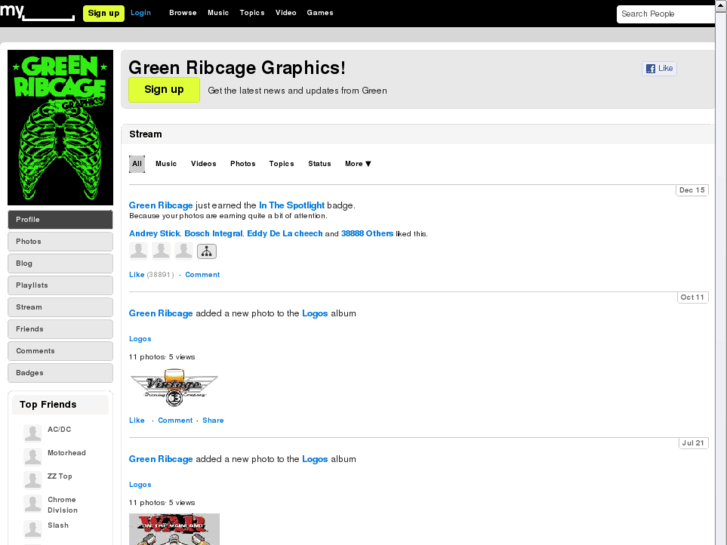The image size is (727, 545).
Task: Click the large Sign up button under the title
Action: coord(164,90)
